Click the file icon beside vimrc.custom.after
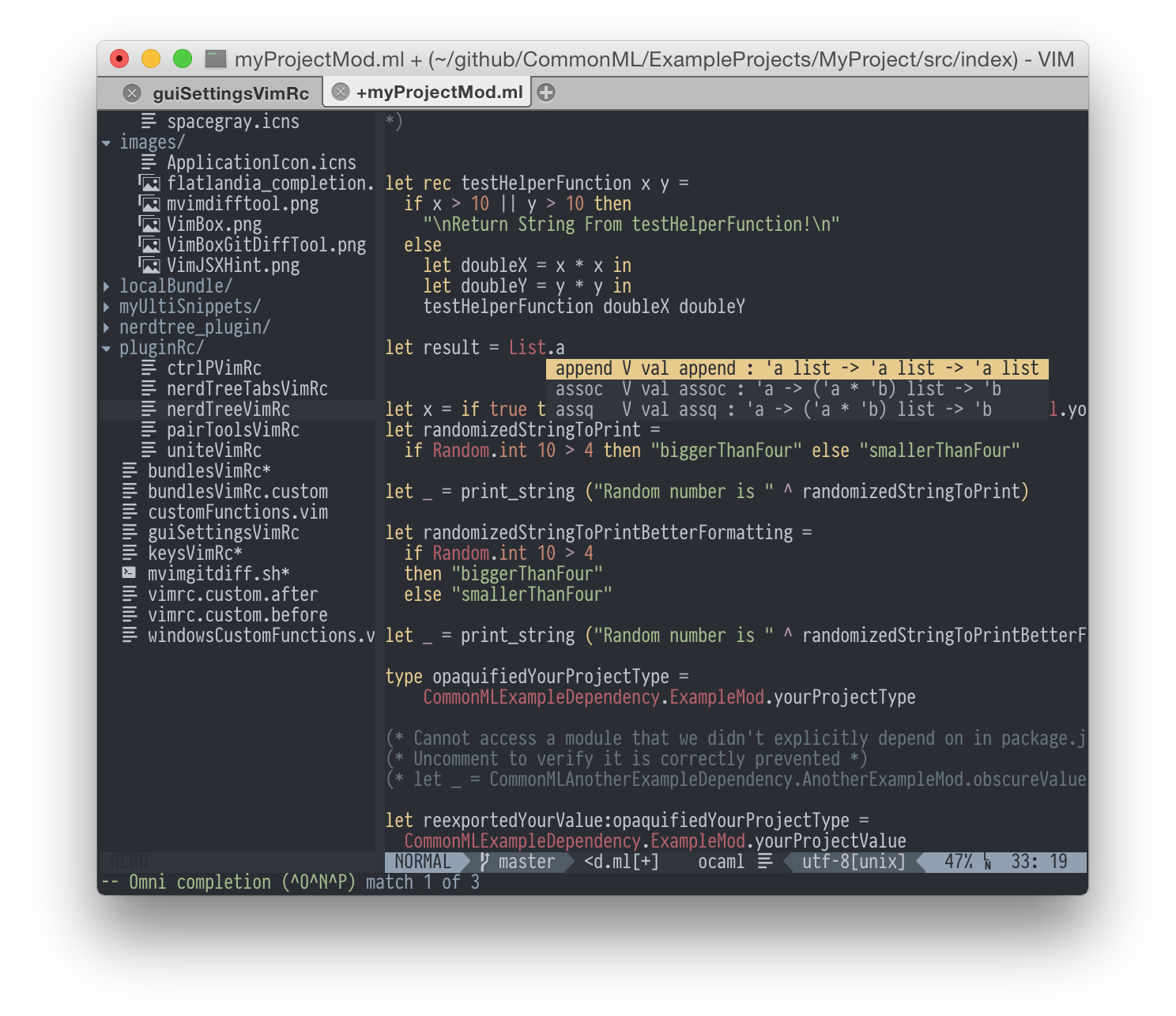Viewport: 1176px width, 1016px height. (x=130, y=594)
